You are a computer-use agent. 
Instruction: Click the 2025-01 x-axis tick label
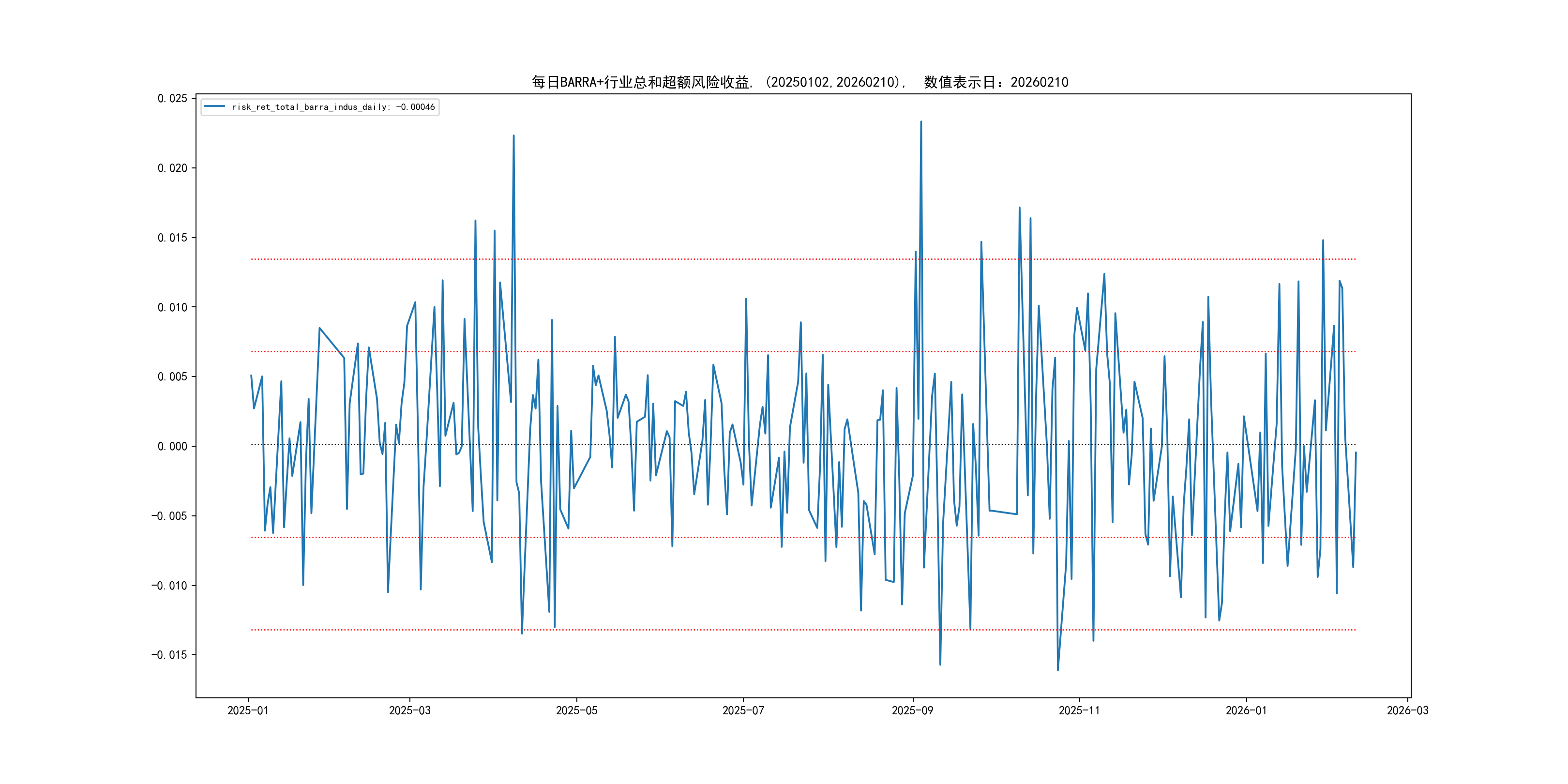click(248, 710)
